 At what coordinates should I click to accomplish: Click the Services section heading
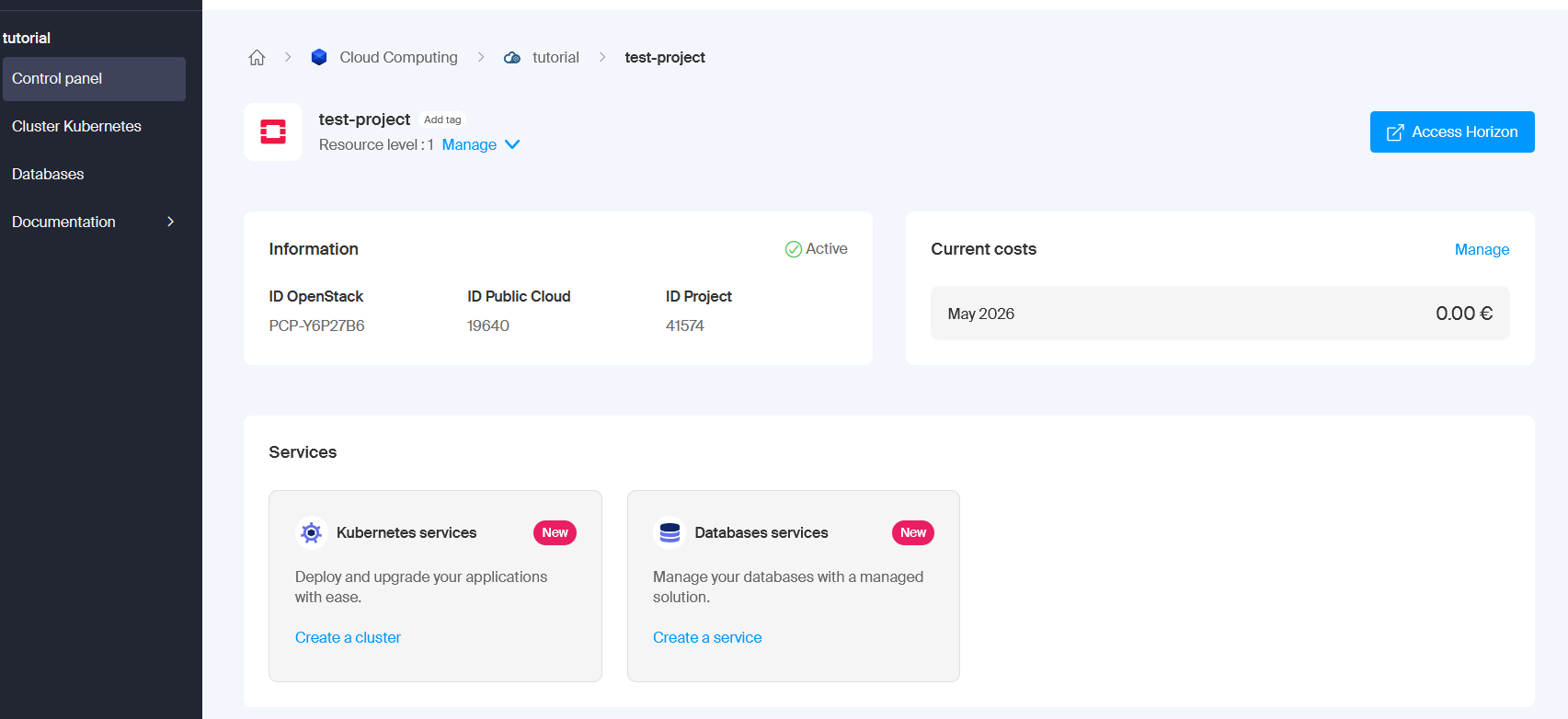click(303, 452)
